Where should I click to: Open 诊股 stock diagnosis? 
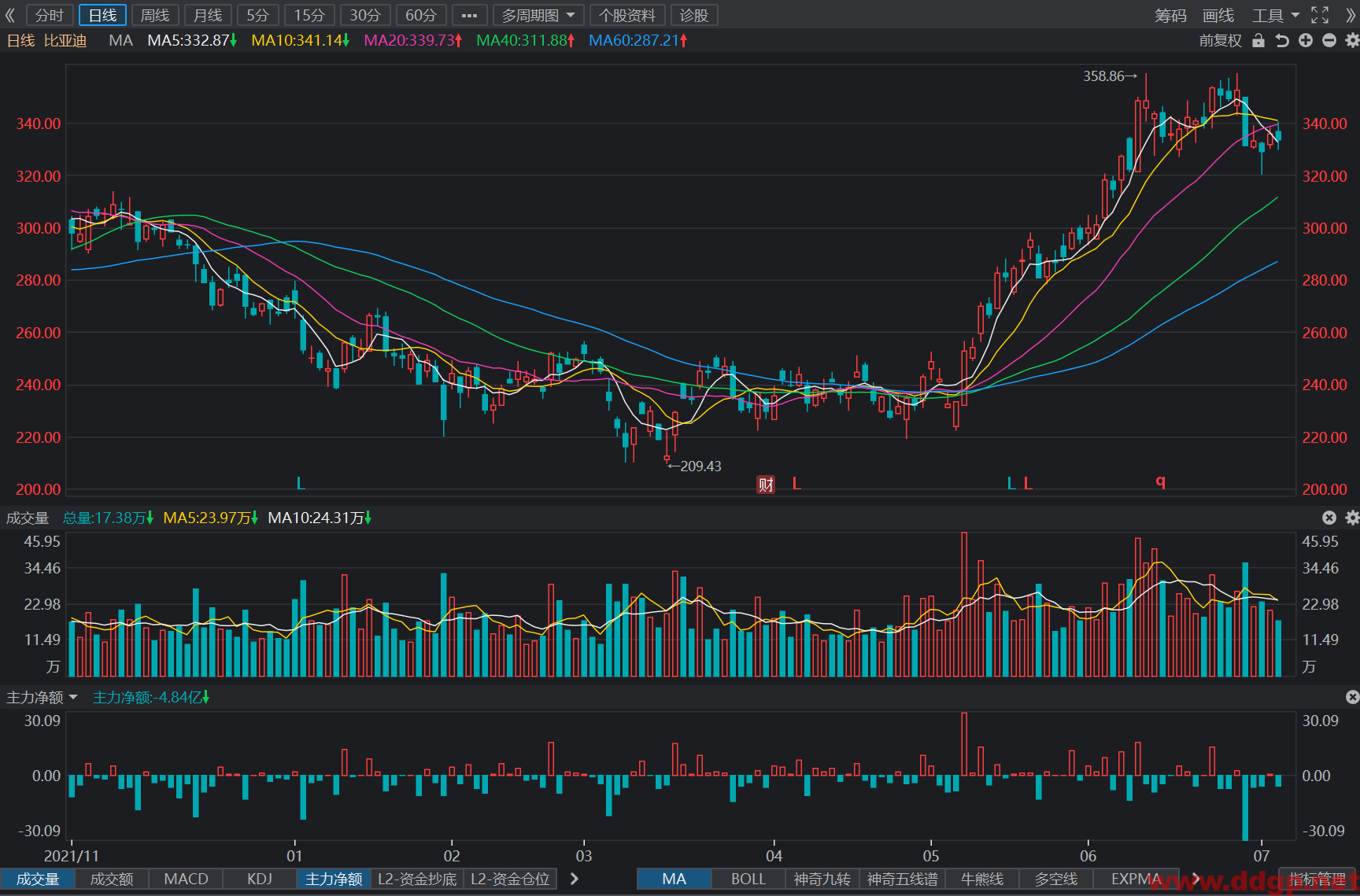pyautogui.click(x=694, y=15)
